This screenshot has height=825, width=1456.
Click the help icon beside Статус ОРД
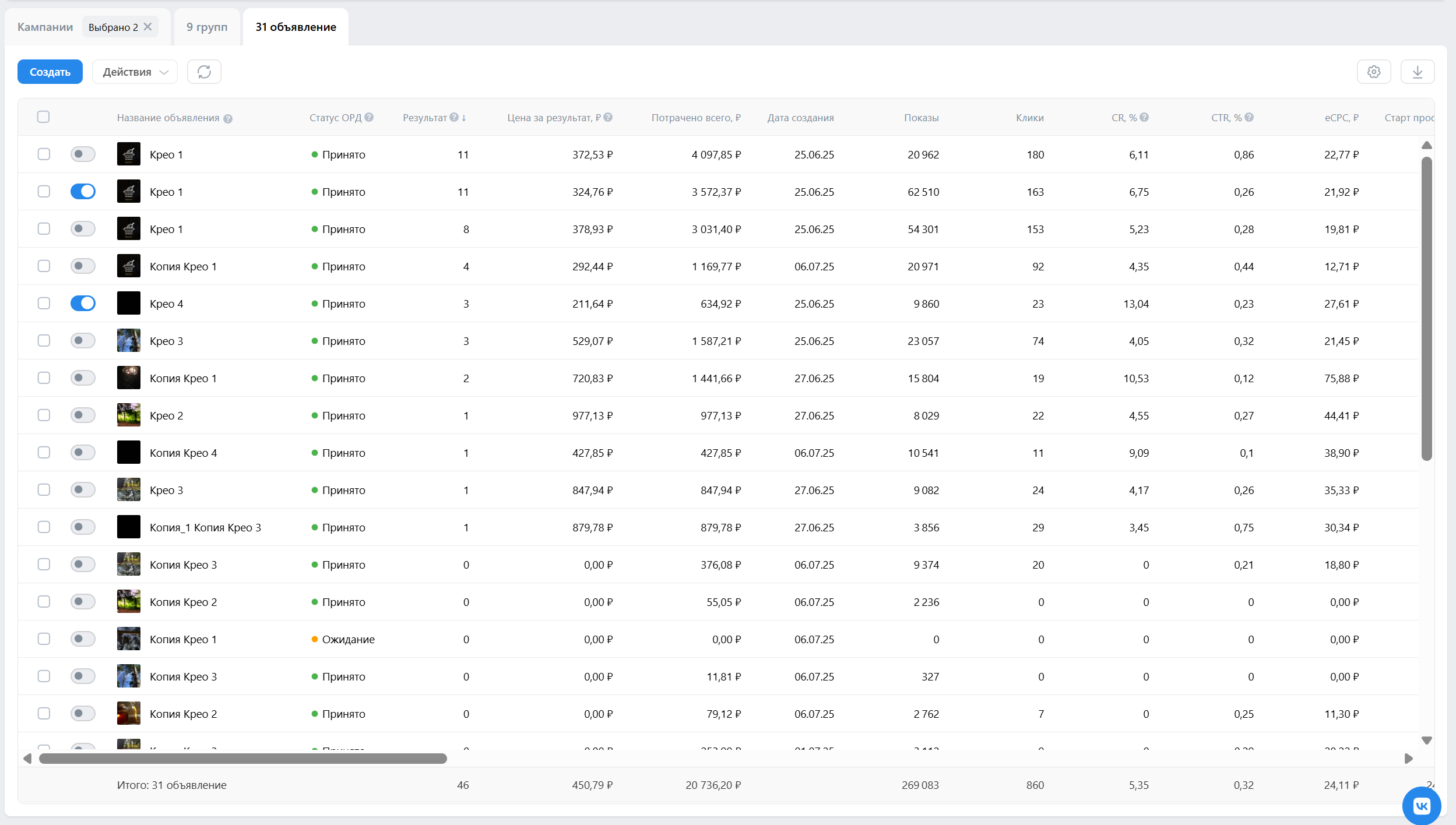[x=369, y=117]
